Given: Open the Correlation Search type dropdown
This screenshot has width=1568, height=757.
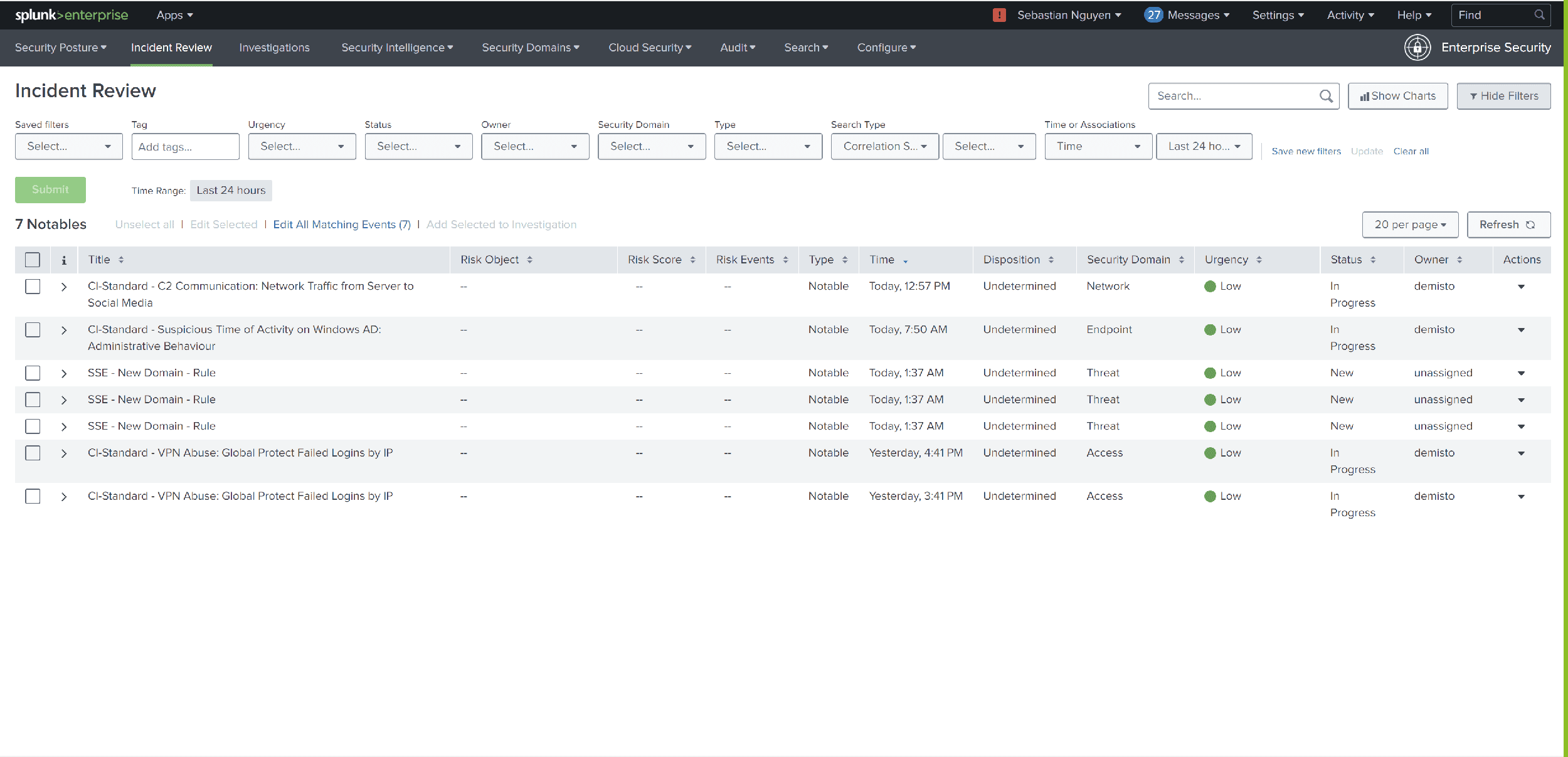Looking at the screenshot, I should point(884,146).
